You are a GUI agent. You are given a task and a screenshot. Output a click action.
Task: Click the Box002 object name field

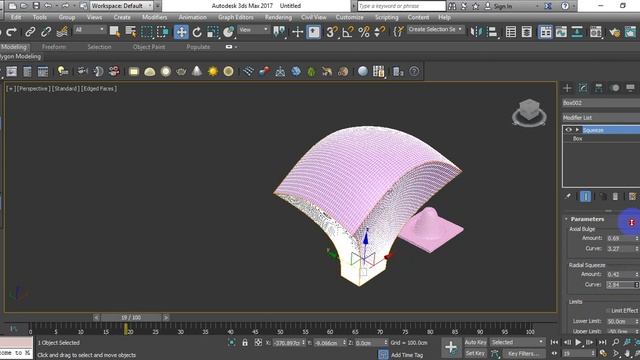pyautogui.click(x=601, y=103)
